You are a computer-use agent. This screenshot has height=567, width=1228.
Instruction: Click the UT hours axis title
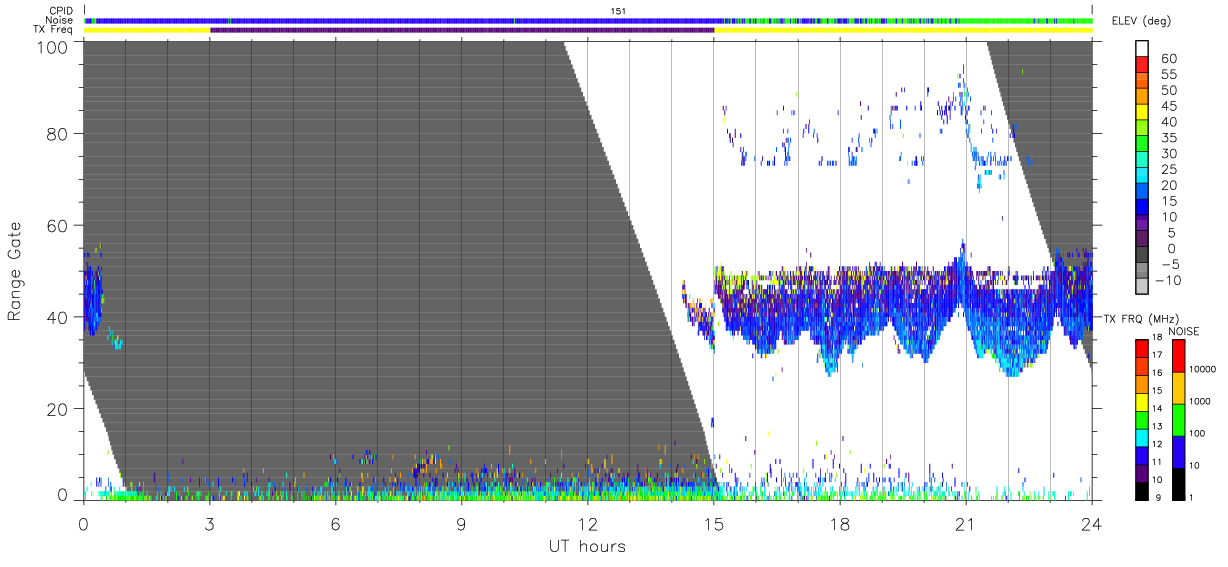click(x=587, y=546)
